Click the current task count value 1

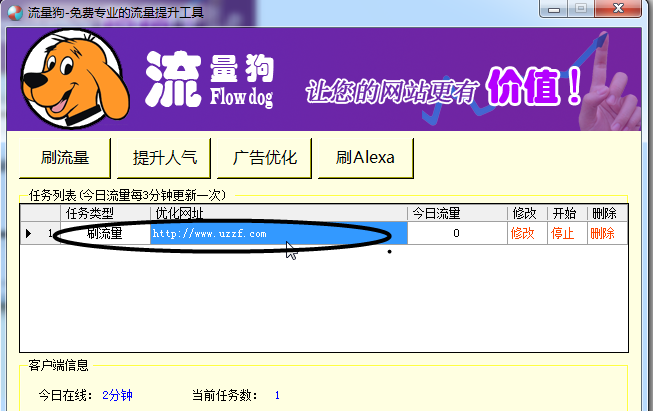click(x=277, y=395)
